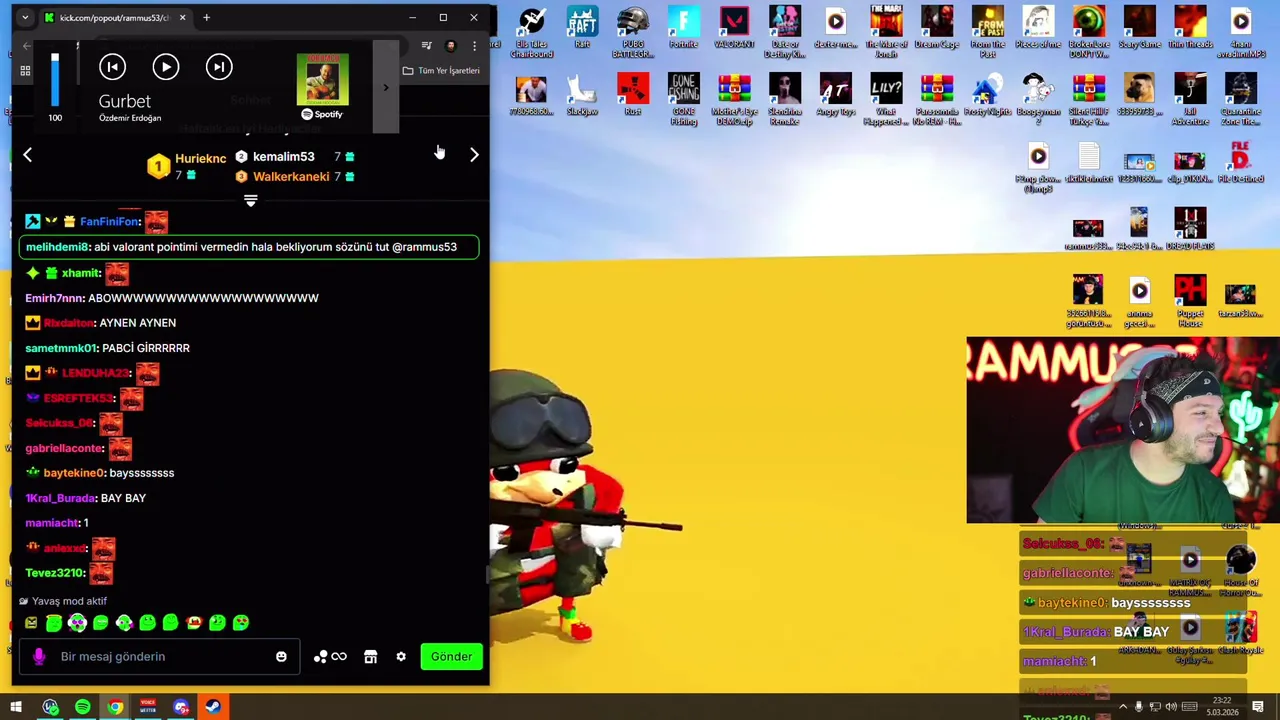
Task: Click username Walkerkaneki on leaderboard
Action: 291,176
